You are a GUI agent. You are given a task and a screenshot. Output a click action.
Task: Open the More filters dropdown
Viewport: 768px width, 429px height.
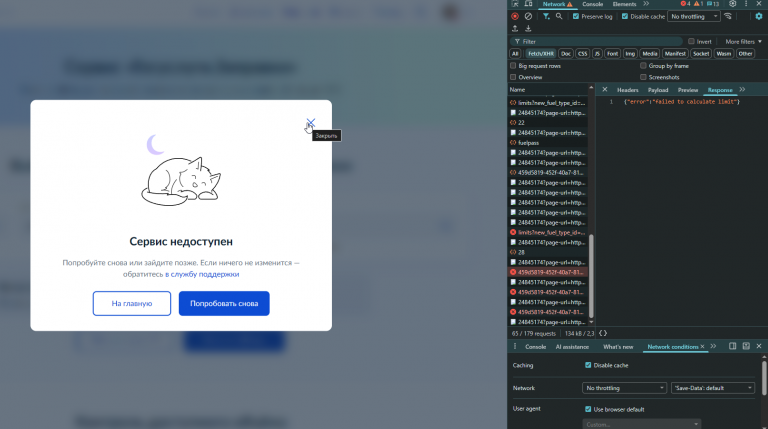(744, 42)
